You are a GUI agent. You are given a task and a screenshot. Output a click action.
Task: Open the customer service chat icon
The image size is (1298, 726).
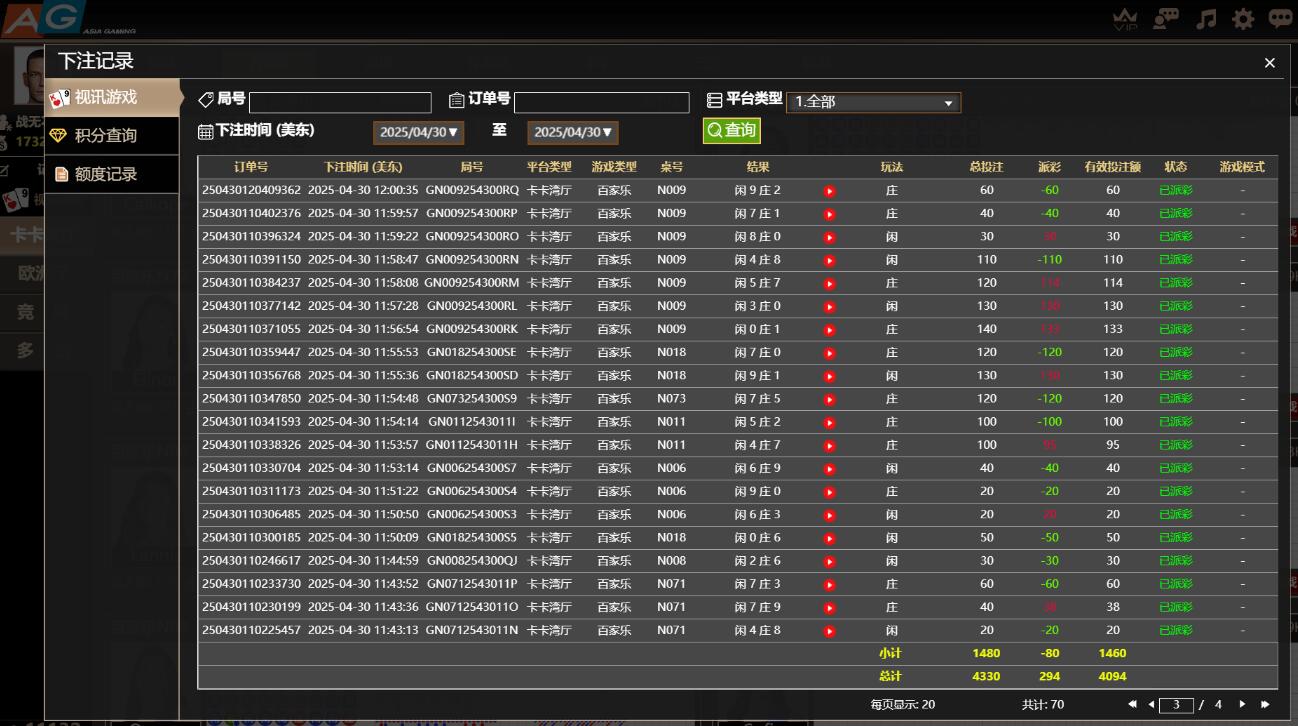[1166, 19]
